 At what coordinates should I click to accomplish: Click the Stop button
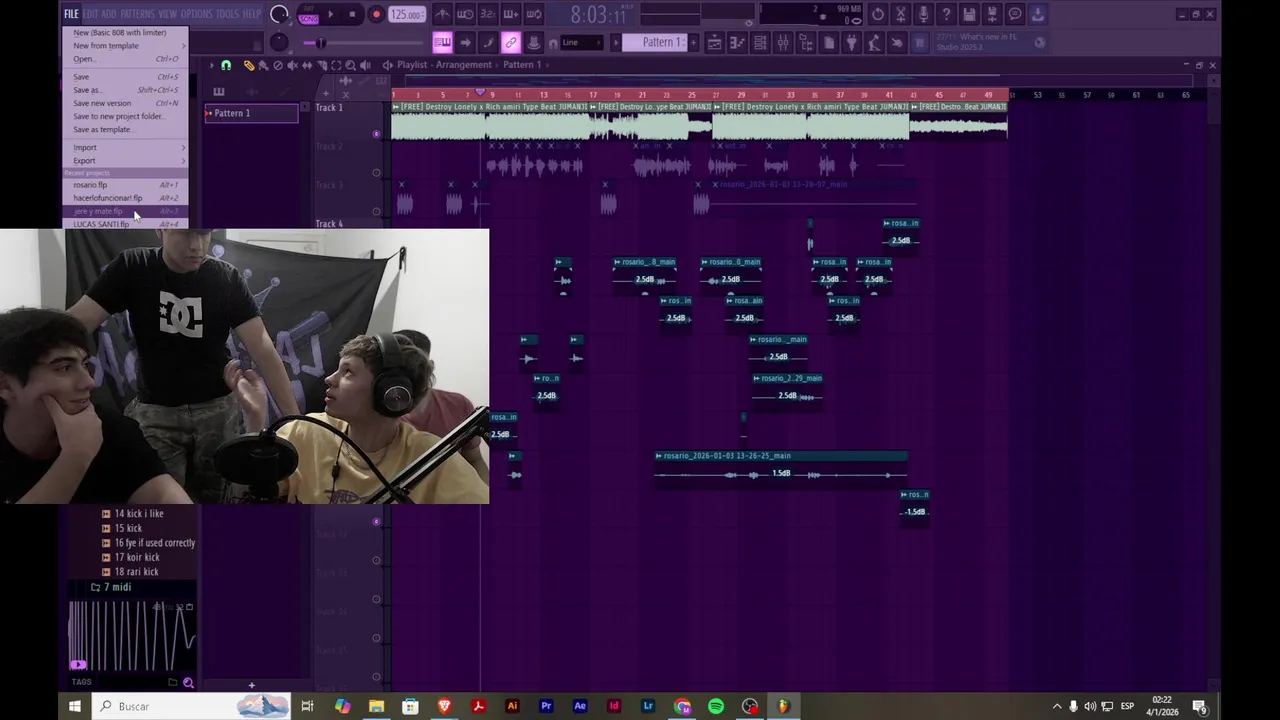tap(352, 14)
